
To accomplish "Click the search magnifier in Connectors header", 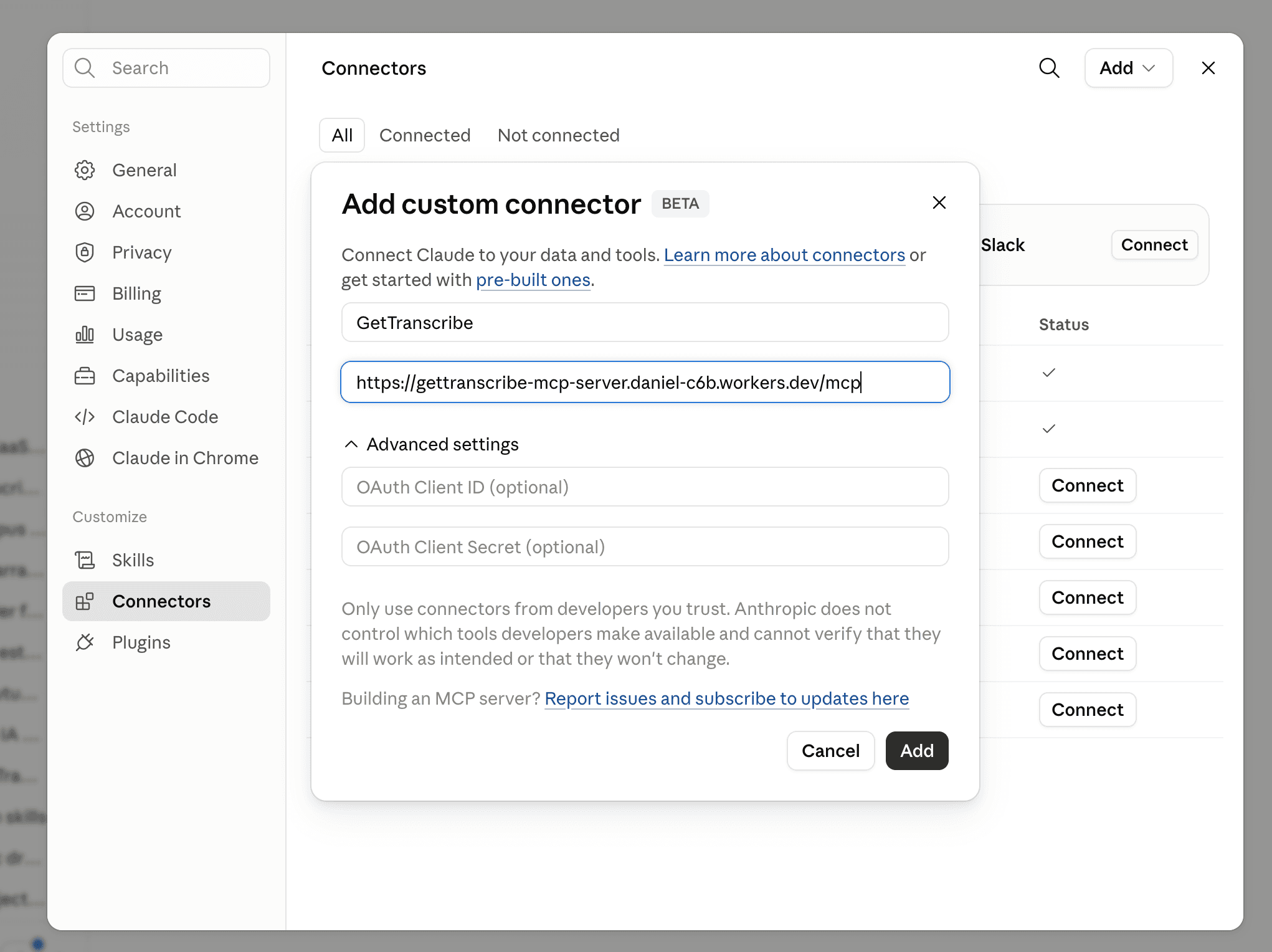I will pyautogui.click(x=1049, y=68).
